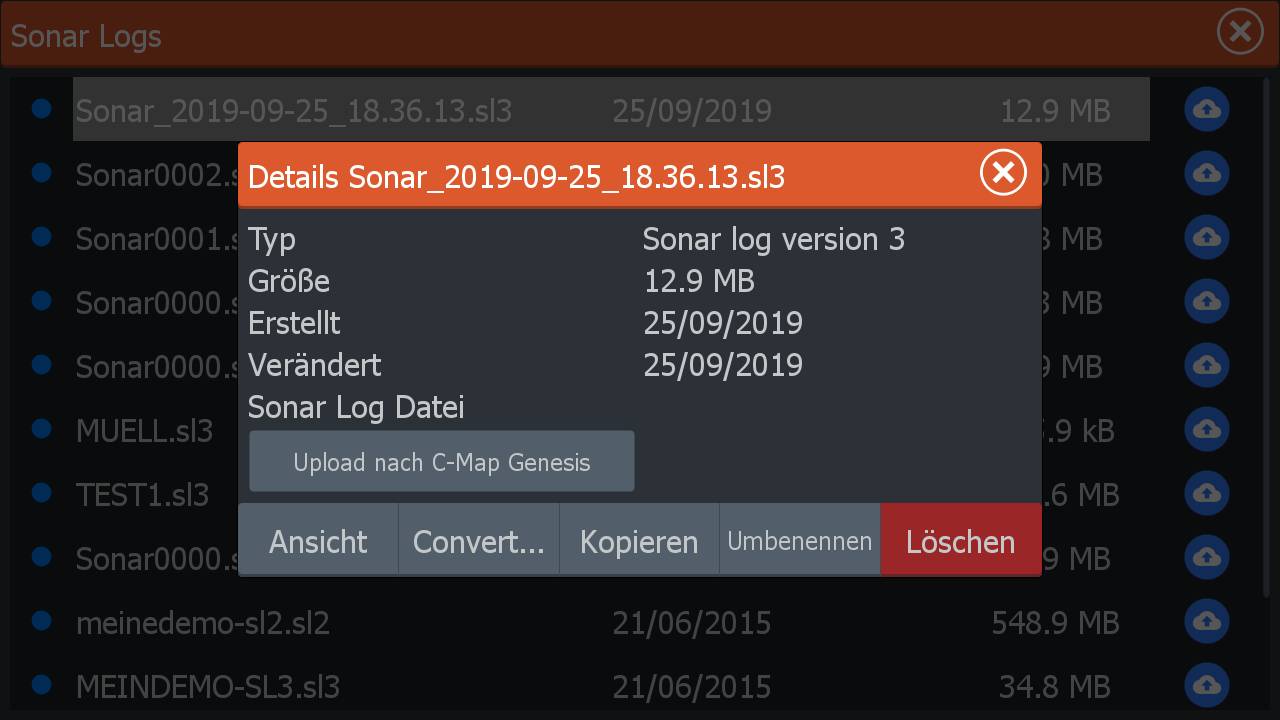Select the MUELL.sl3 file entry
The width and height of the screenshot is (1280, 720).
point(145,431)
